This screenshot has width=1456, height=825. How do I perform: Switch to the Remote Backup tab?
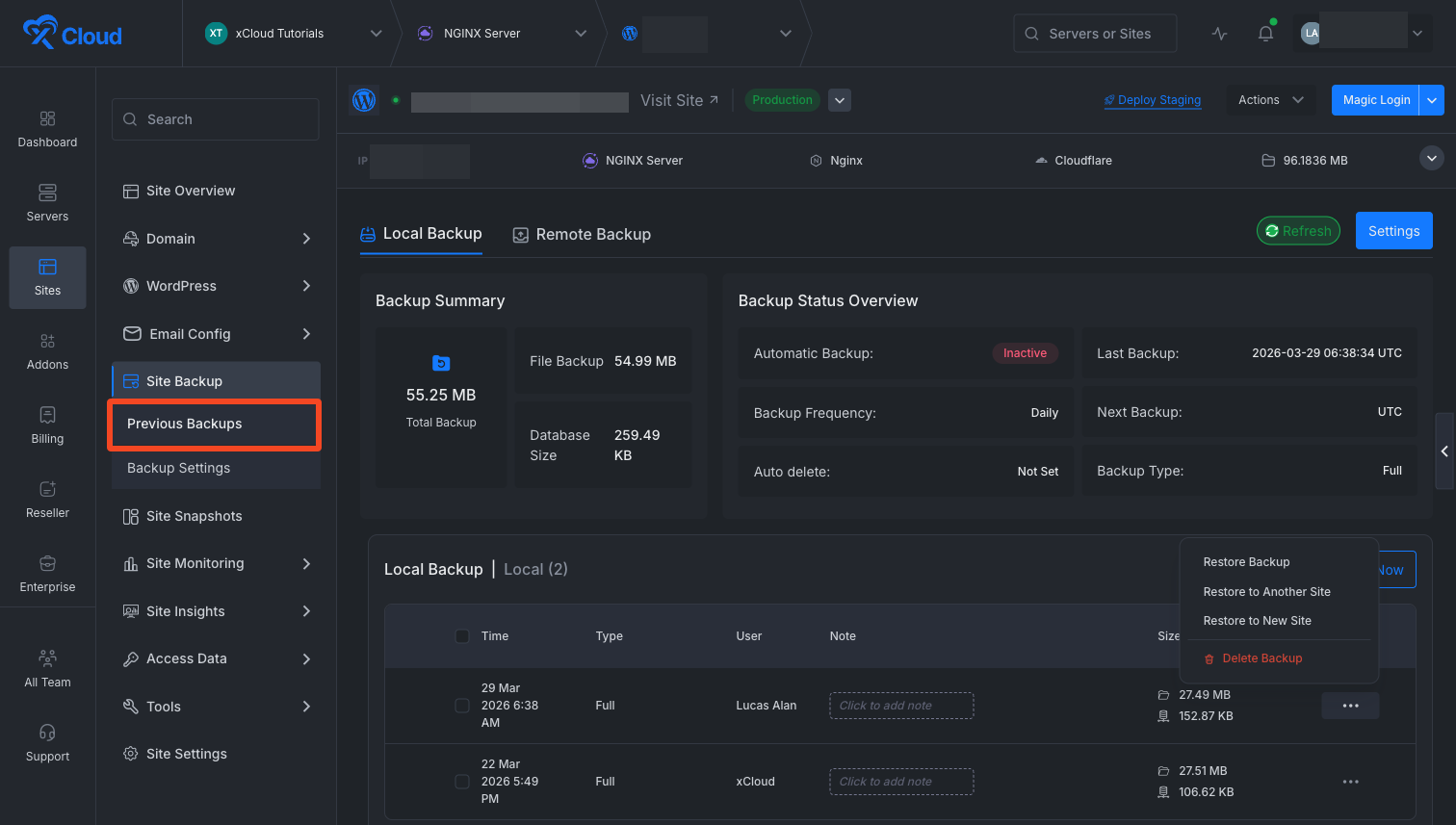[x=582, y=234]
